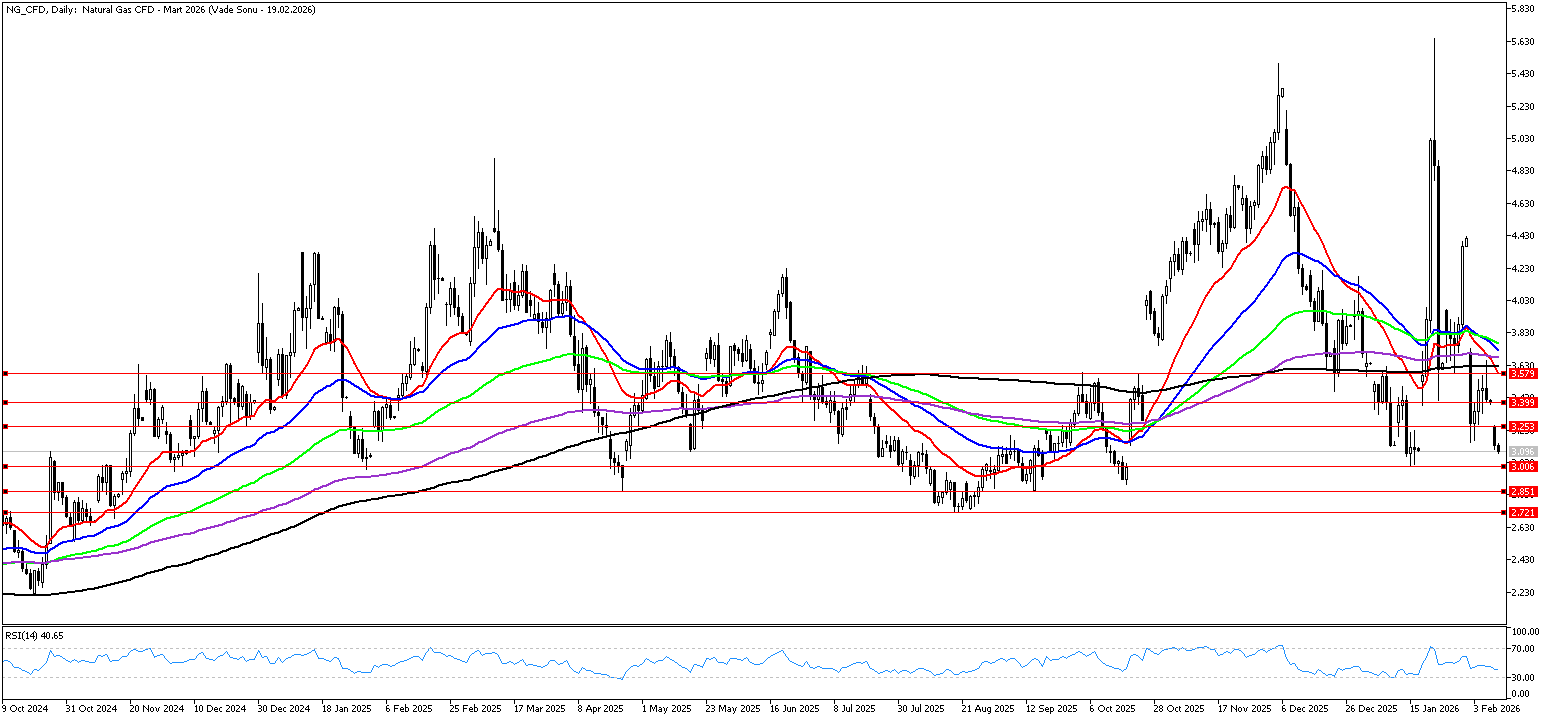Image resolution: width=1549 pixels, height=720 pixels.
Task: Click the 26 Dec 2025 date label
Action: (1371, 709)
